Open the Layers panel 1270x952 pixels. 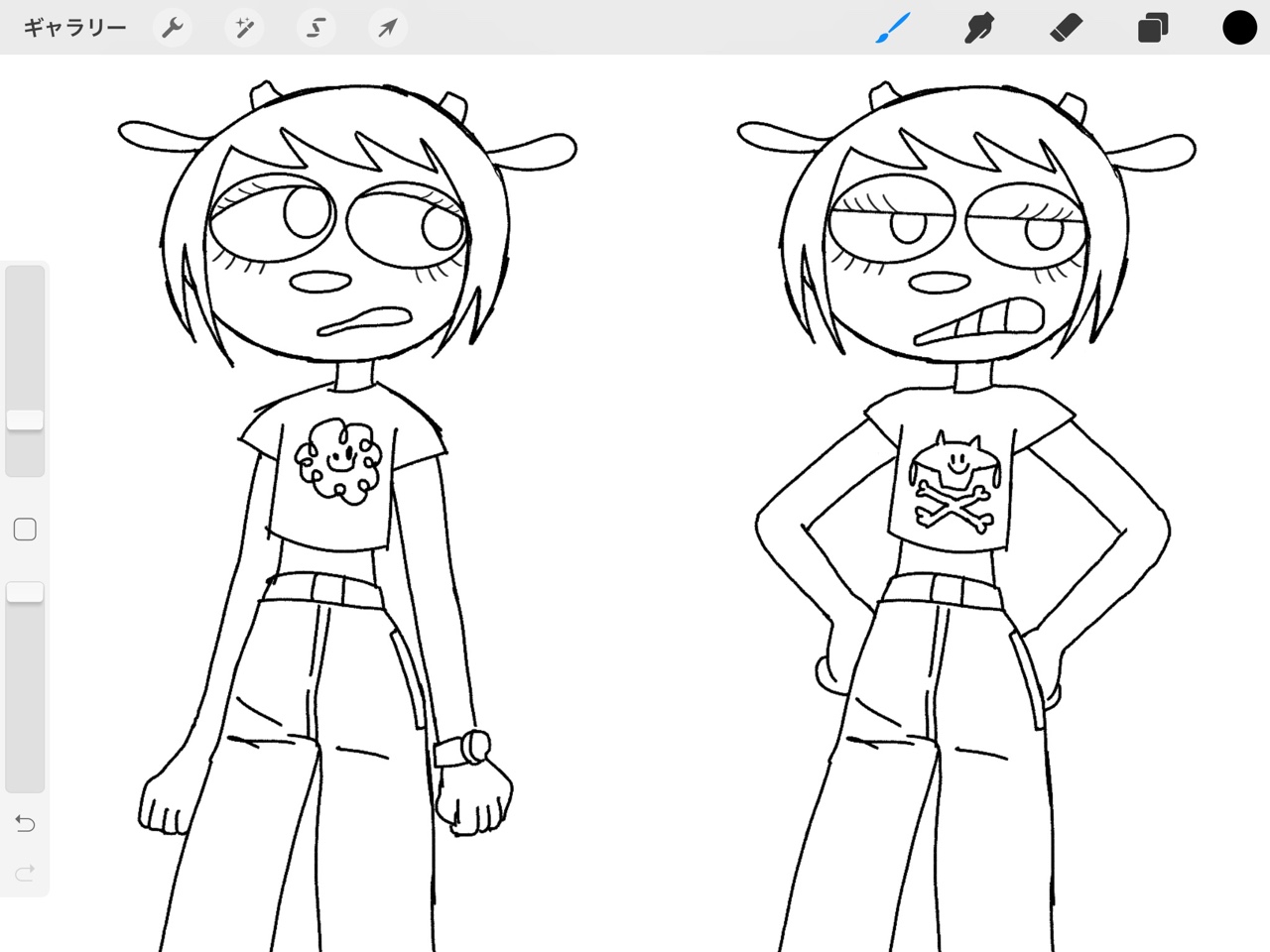(1152, 27)
